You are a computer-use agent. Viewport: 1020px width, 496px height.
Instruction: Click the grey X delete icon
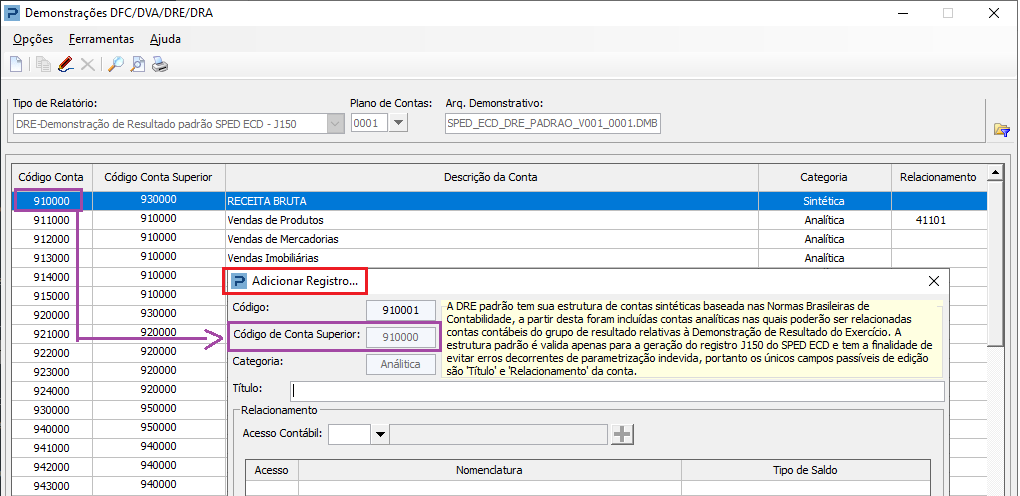tap(87, 64)
